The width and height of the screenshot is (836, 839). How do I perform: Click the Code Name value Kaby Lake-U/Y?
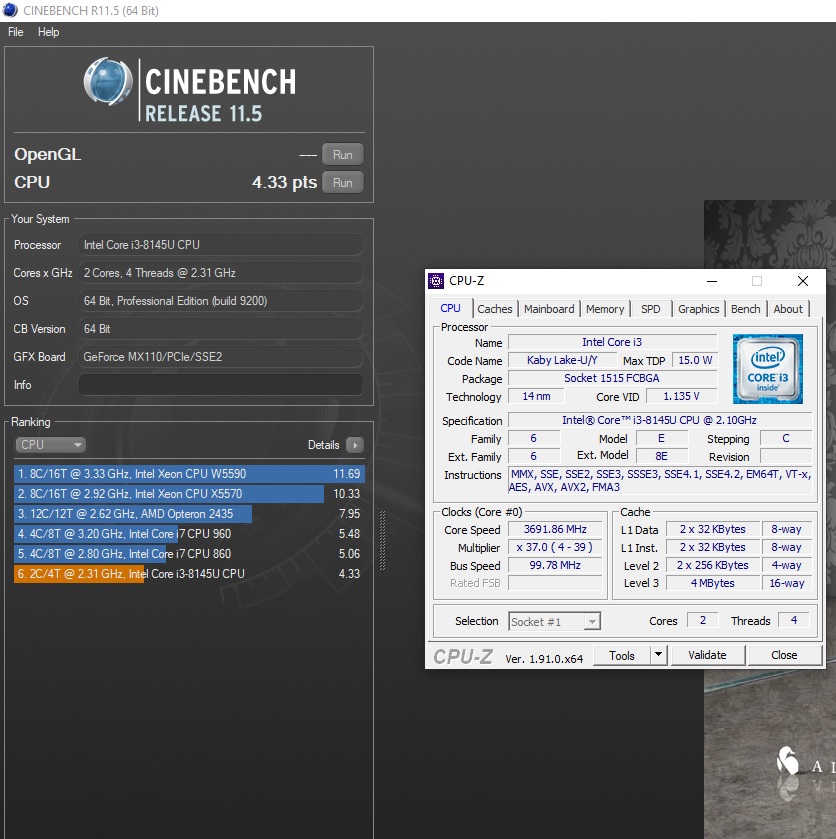click(561, 360)
